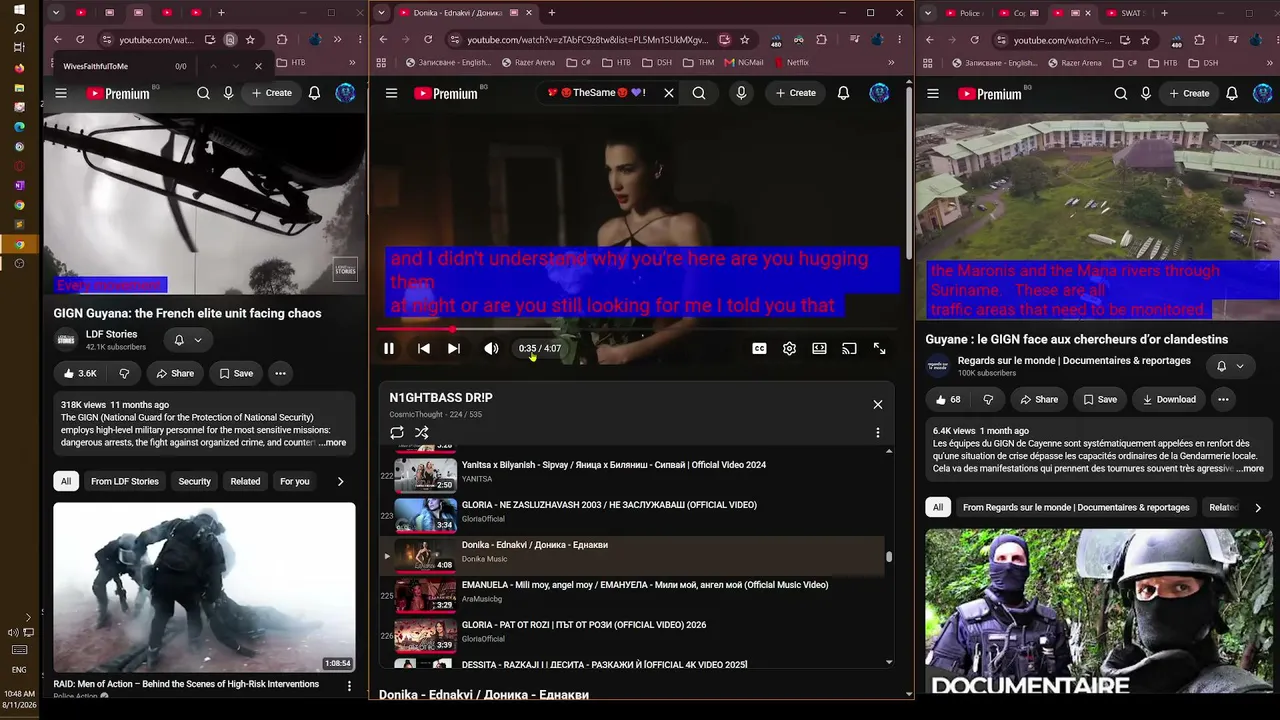The height and width of the screenshot is (720, 1280).
Task: Open the account avatar in the middle window
Action: (x=879, y=93)
